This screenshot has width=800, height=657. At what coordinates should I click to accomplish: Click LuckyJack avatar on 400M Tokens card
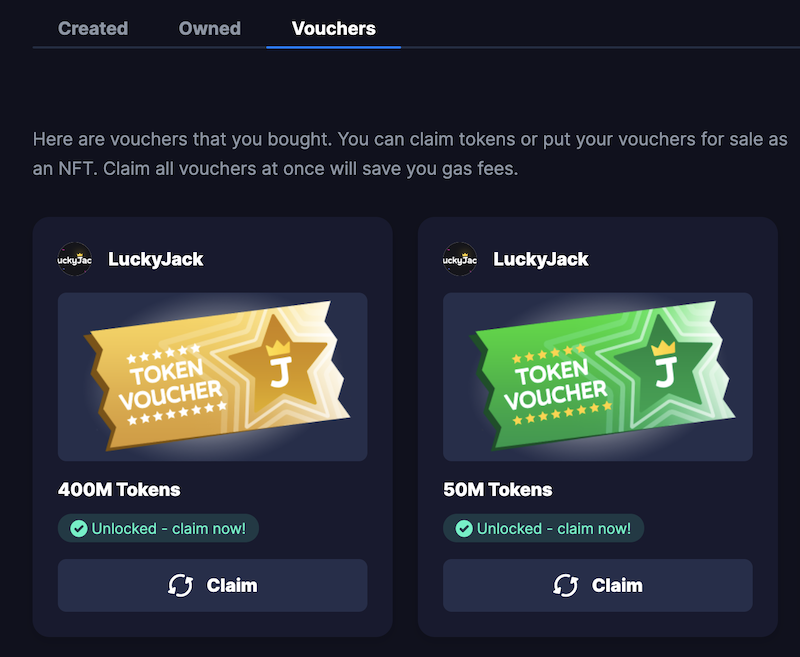[x=74, y=259]
